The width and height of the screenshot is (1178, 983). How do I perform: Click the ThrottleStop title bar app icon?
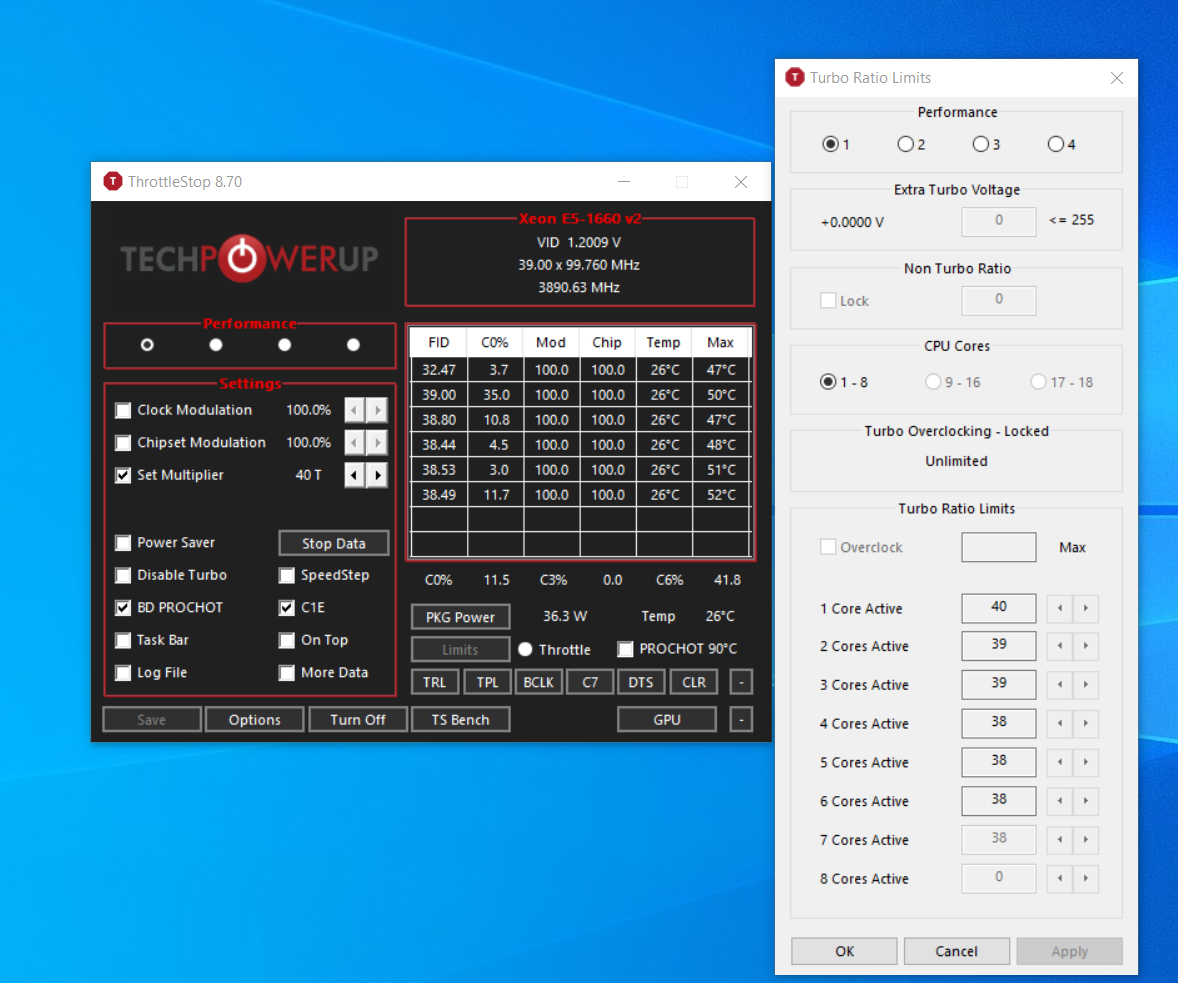click(x=113, y=181)
